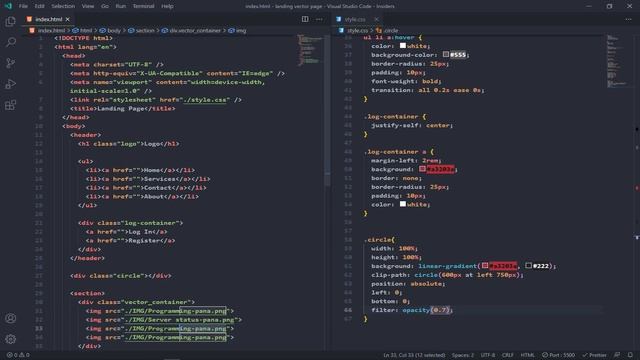Open the Help menu
The height and width of the screenshot is (360, 640).
pyautogui.click(x=167, y=6)
